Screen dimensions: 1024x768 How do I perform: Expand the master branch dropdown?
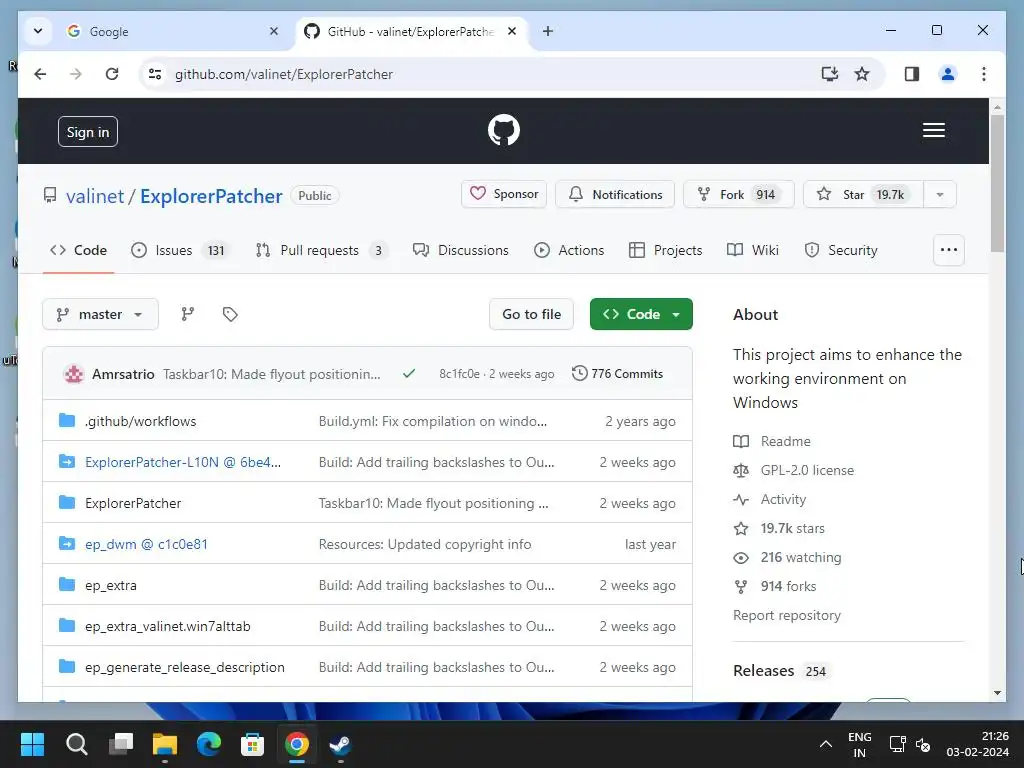[x=101, y=314]
